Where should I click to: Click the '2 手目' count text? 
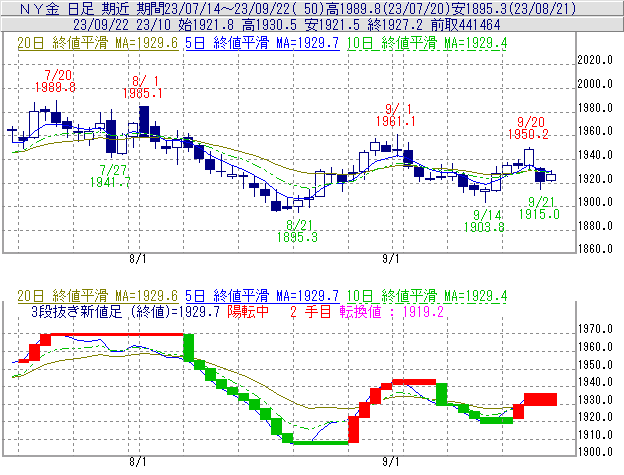tap(310, 311)
